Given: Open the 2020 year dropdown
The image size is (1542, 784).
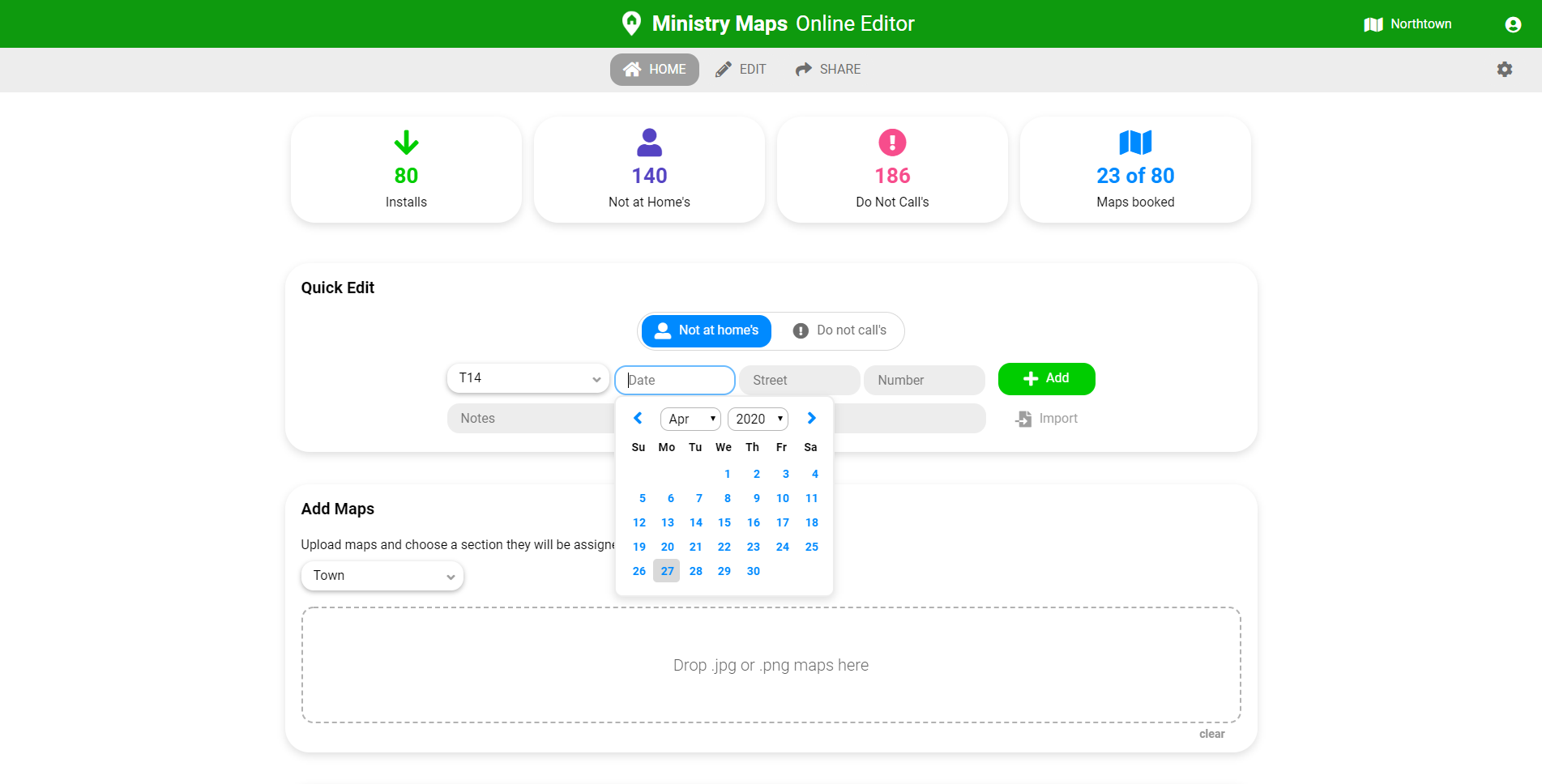Looking at the screenshot, I should click(758, 419).
